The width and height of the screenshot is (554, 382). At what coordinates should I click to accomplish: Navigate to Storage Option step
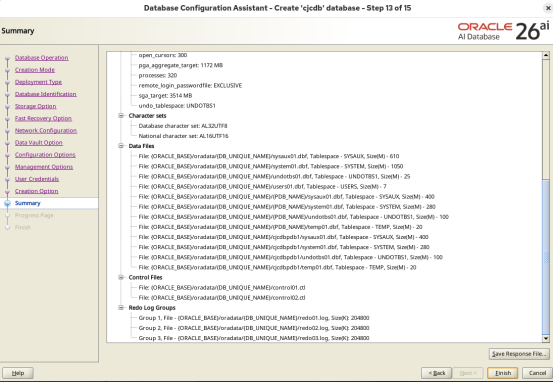coord(35,106)
